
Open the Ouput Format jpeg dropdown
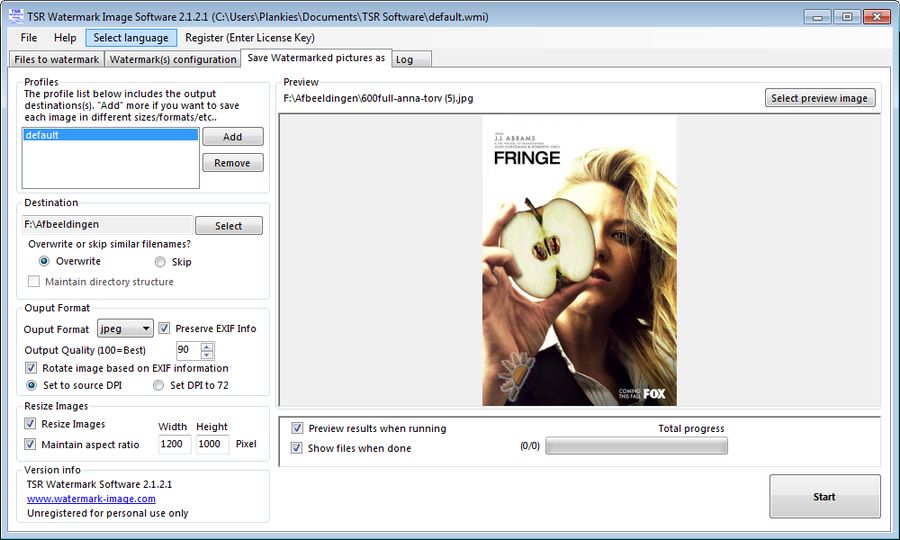click(x=125, y=328)
